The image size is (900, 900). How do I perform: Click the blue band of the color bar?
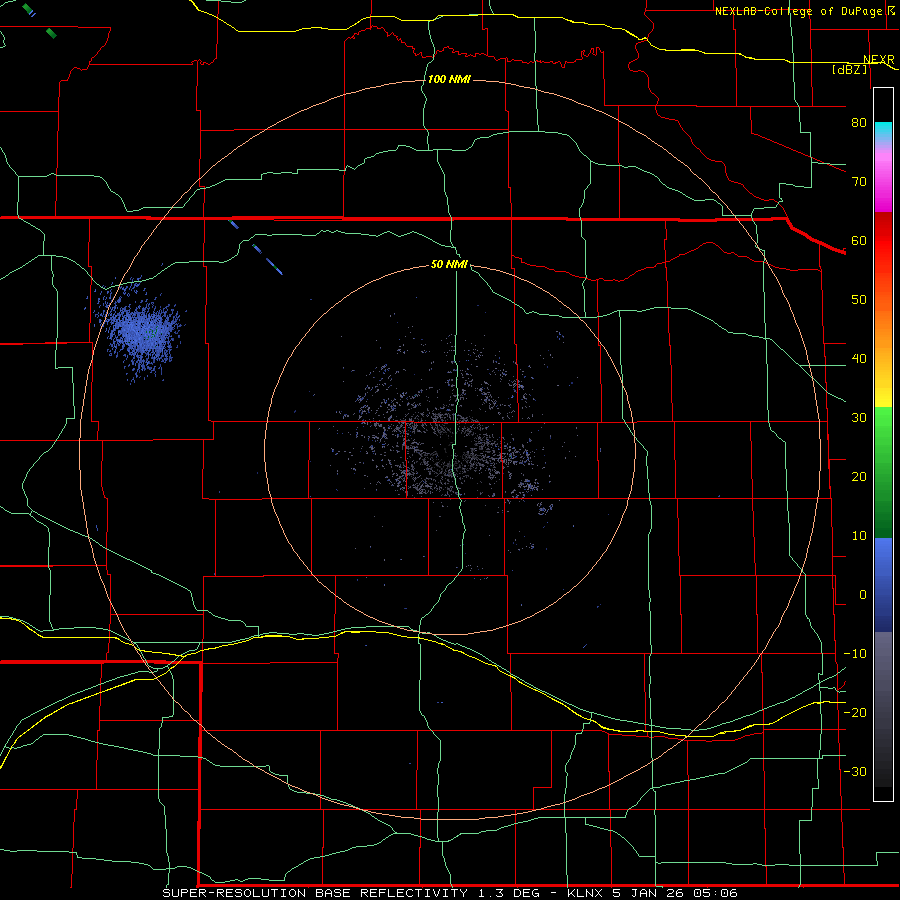[x=883, y=585]
